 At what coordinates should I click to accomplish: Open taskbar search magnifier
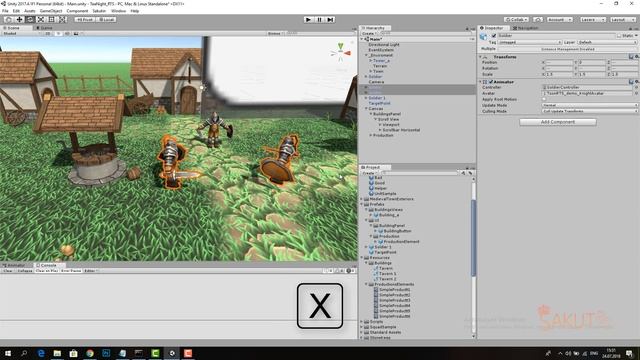(24, 353)
